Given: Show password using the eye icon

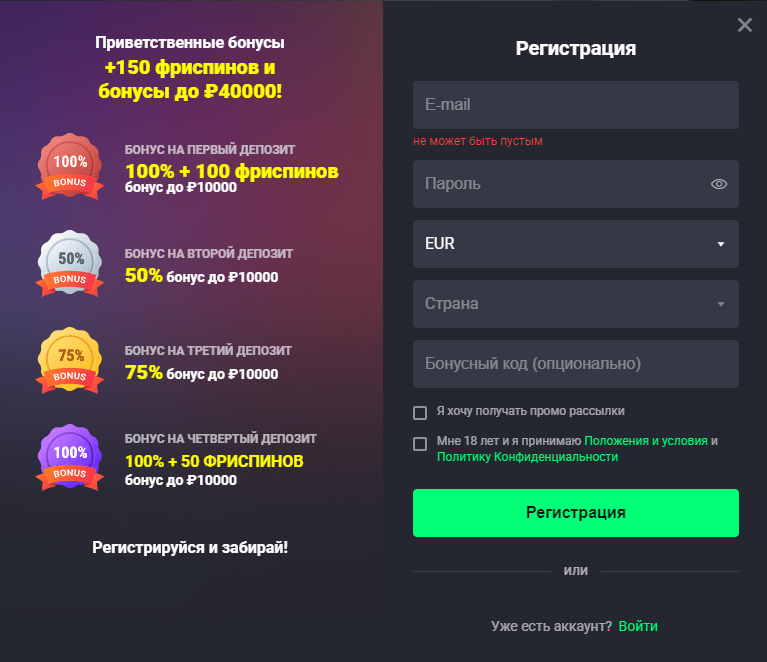Looking at the screenshot, I should click(719, 184).
